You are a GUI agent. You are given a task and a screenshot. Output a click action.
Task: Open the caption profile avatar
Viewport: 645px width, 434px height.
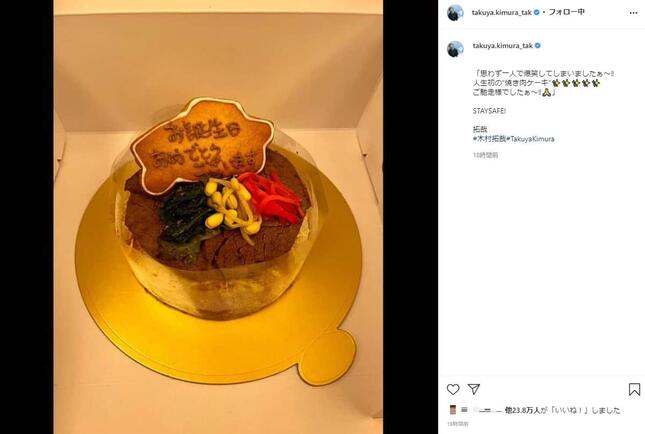(x=455, y=49)
